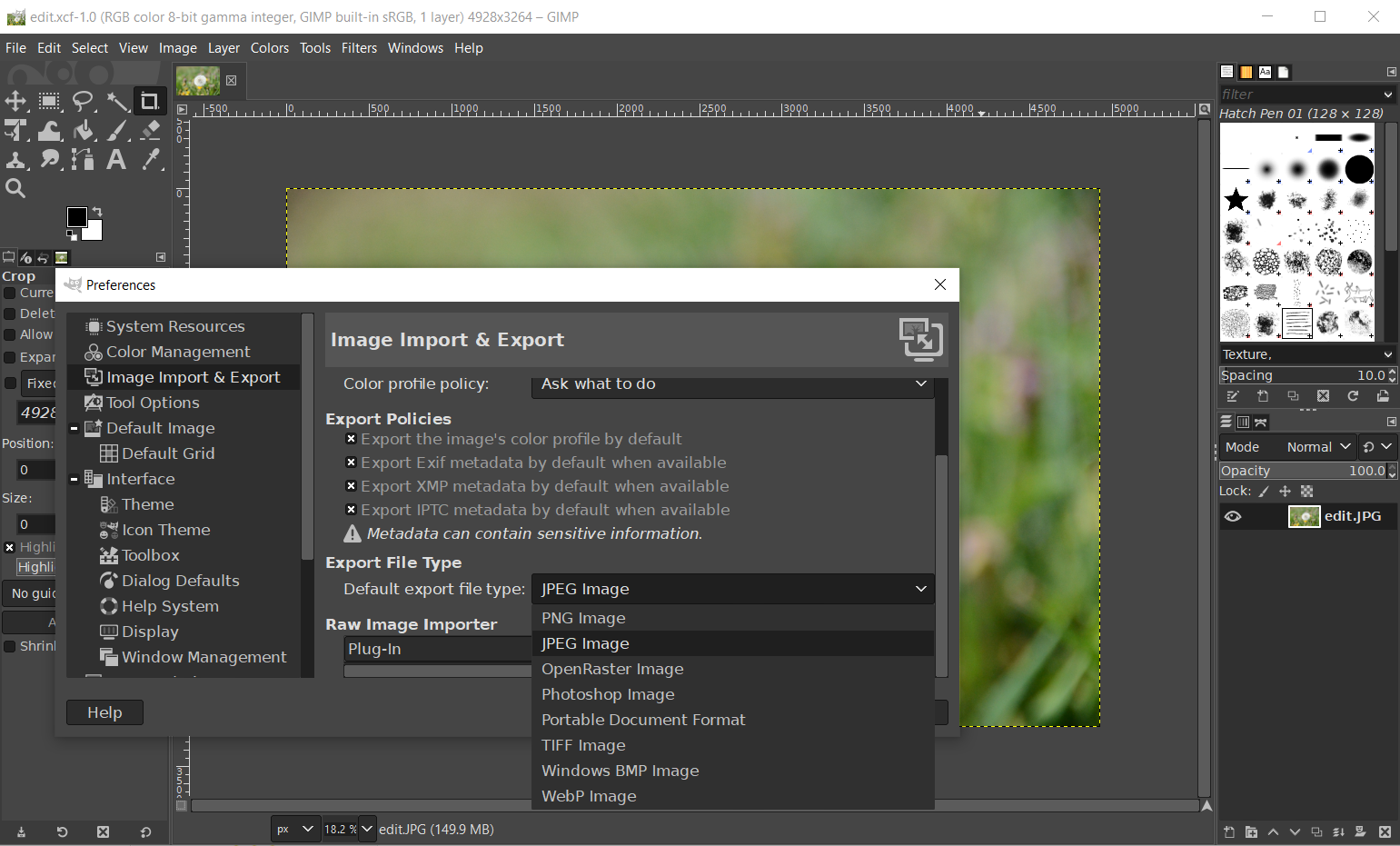Choose PNG Image from export type list

pos(583,618)
